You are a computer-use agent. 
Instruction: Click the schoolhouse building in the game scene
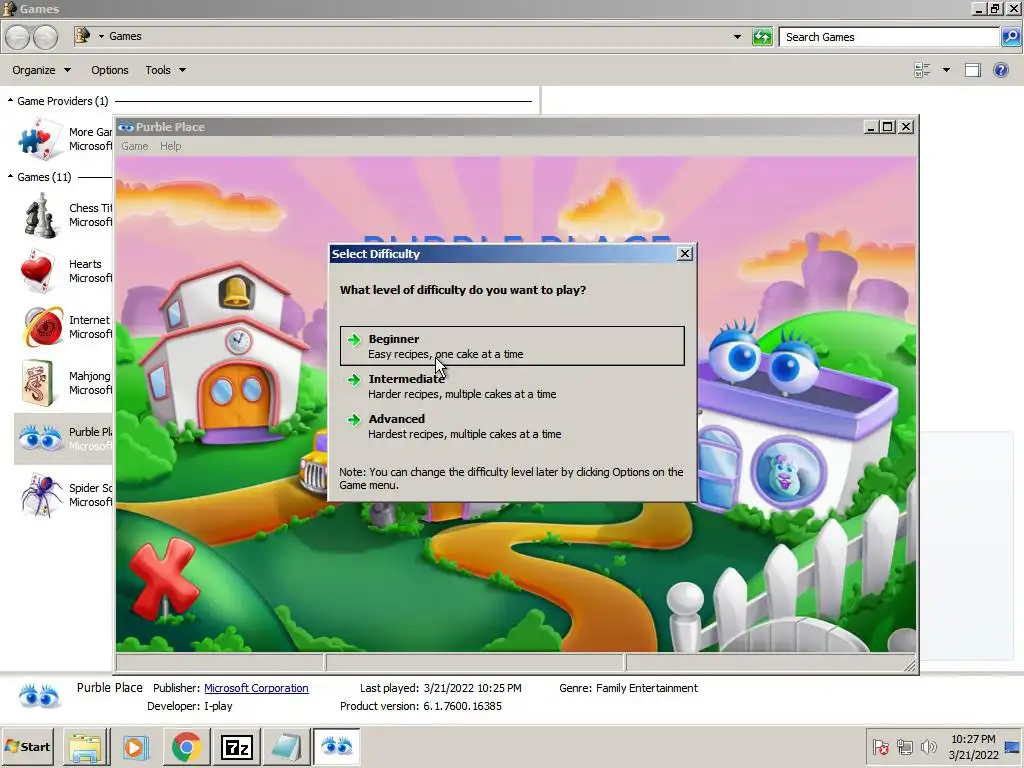coord(225,353)
